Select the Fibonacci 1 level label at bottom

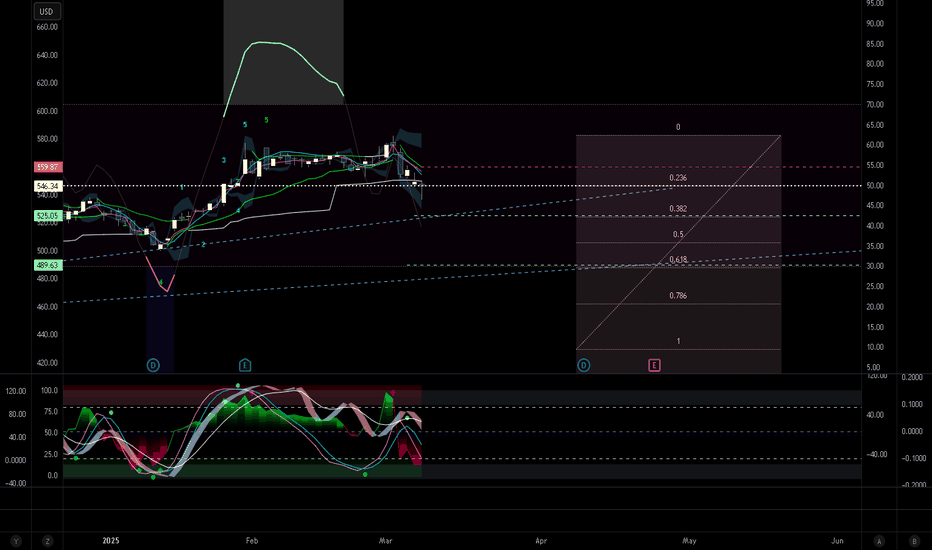[678, 341]
